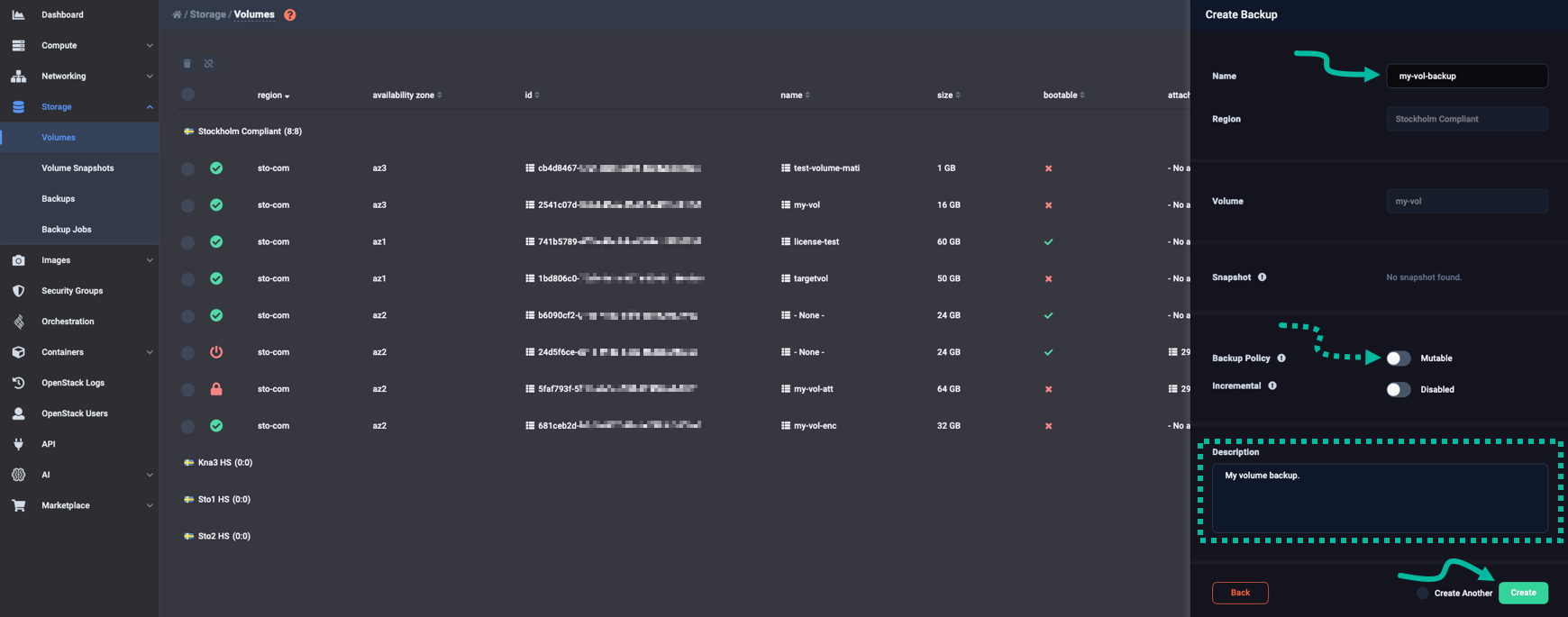Select the license-test row checkbox
The width and height of the screenshot is (1568, 617).
[x=187, y=242]
